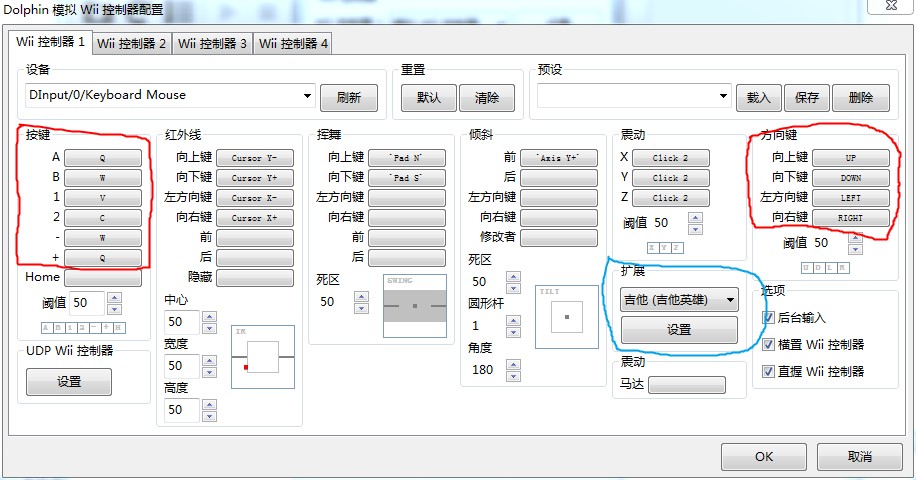
Task: Increase the 倾斜 死区 spinner value
Action: (513, 276)
